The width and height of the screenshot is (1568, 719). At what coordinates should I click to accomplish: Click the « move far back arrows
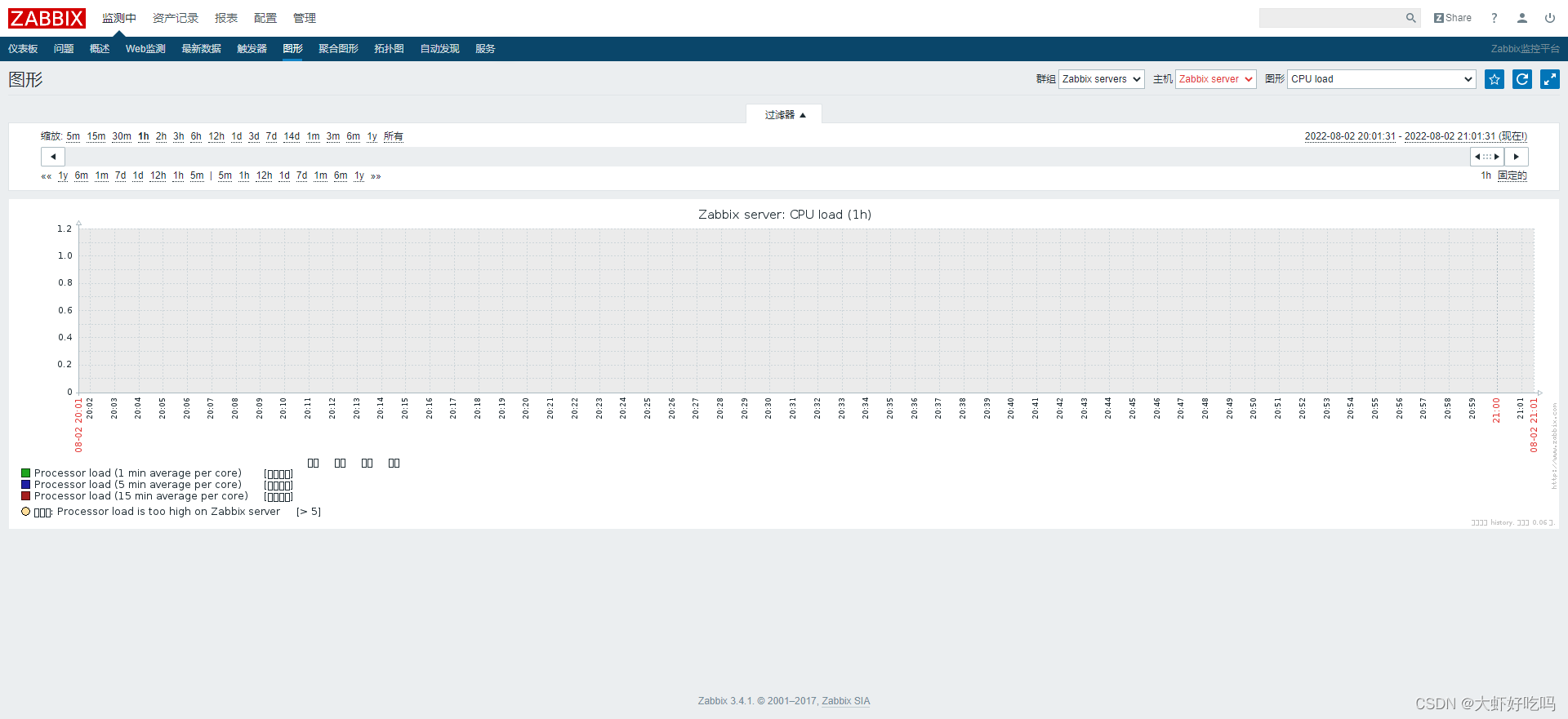(47, 176)
